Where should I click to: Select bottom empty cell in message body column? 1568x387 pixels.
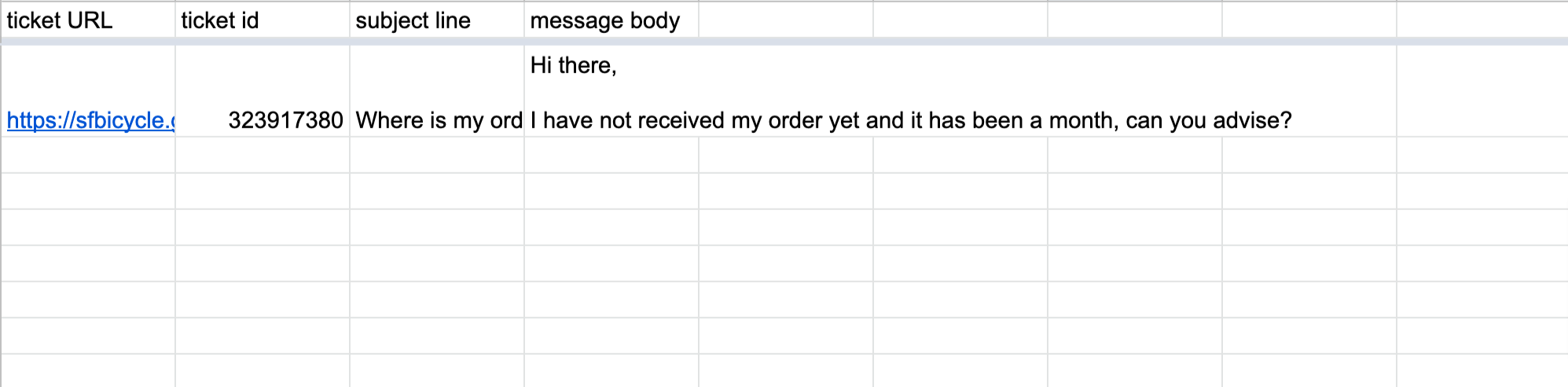pos(611,370)
